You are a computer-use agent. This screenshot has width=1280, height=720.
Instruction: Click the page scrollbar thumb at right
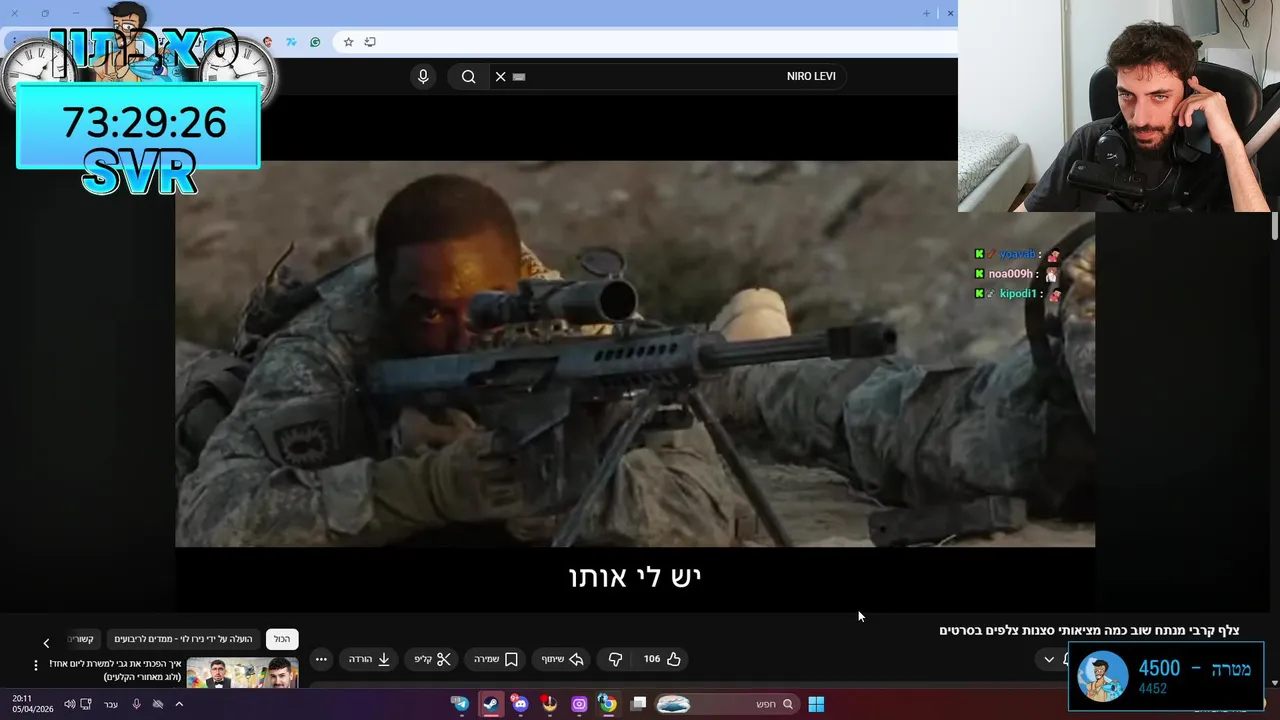(x=1274, y=225)
